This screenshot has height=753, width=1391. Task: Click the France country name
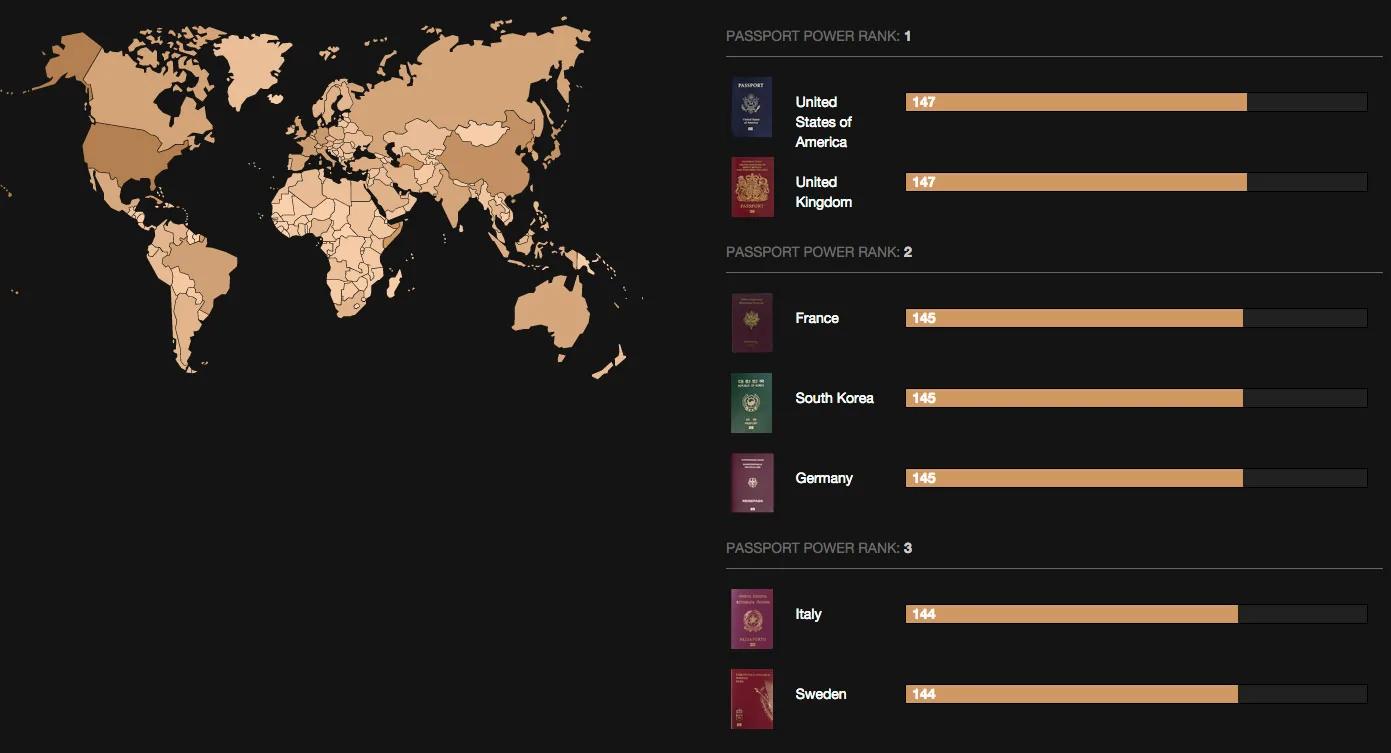[817, 318]
